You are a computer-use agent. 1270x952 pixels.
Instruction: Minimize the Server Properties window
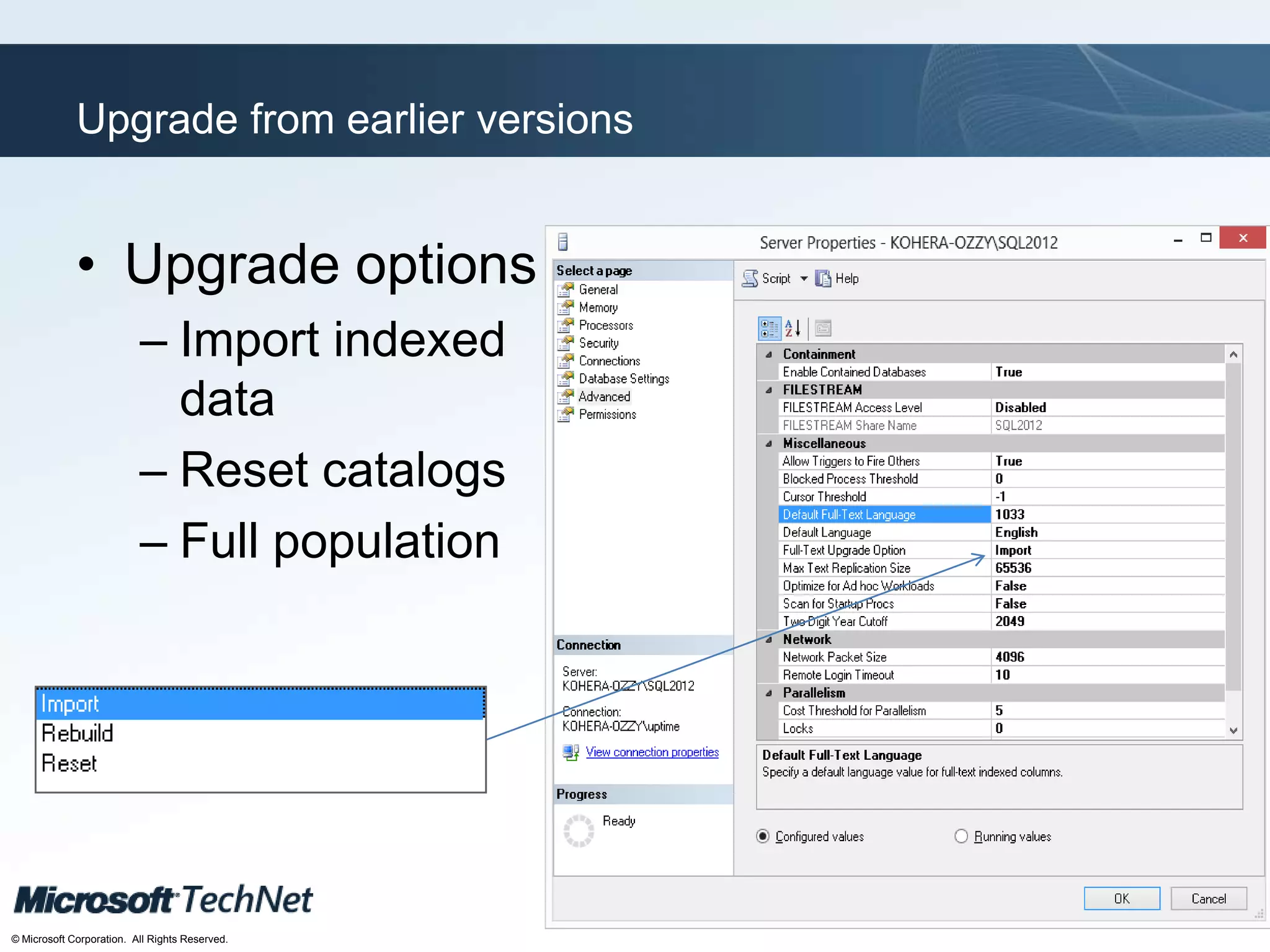coord(1178,240)
